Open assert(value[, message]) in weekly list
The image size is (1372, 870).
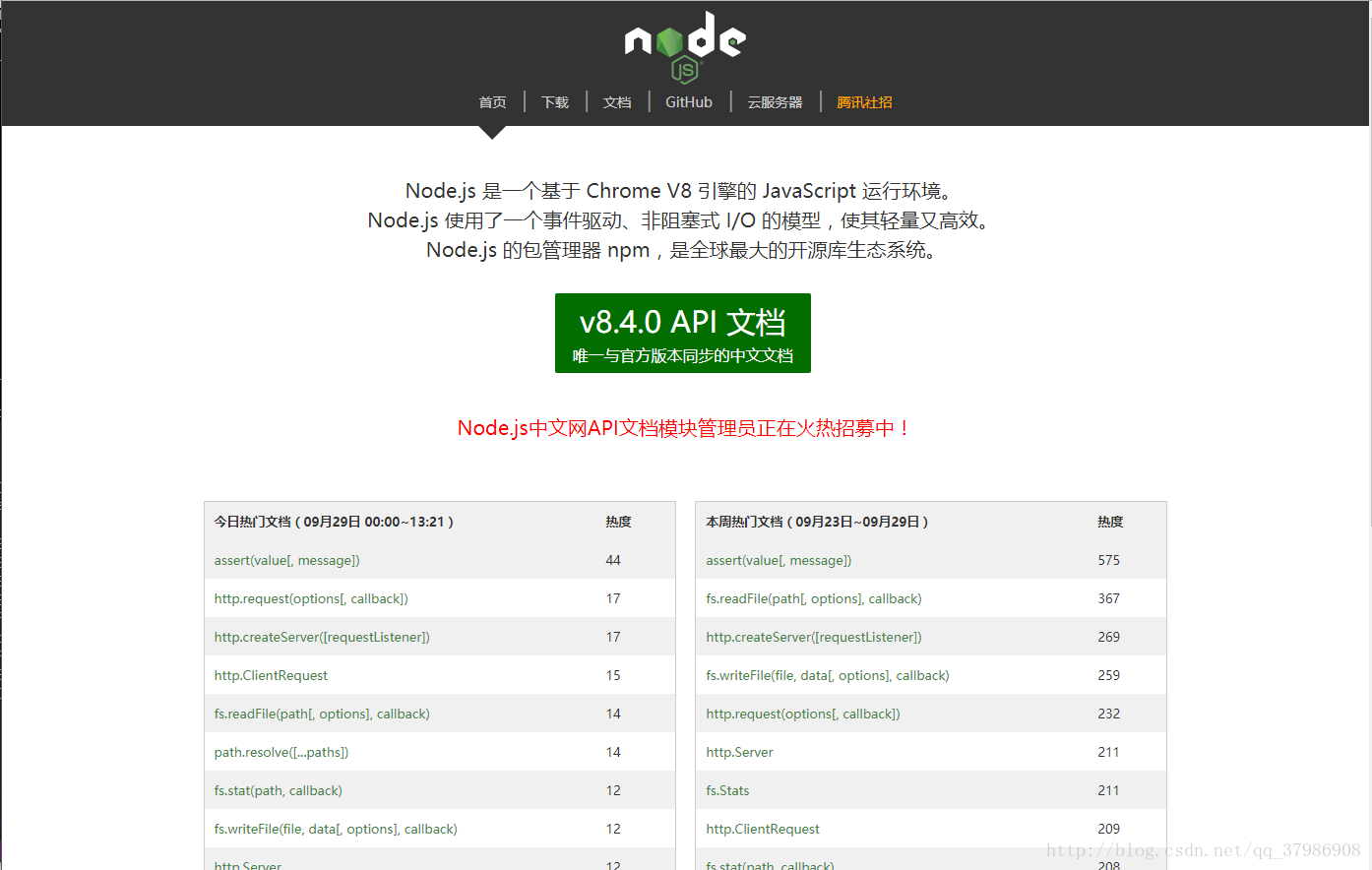tap(779, 560)
